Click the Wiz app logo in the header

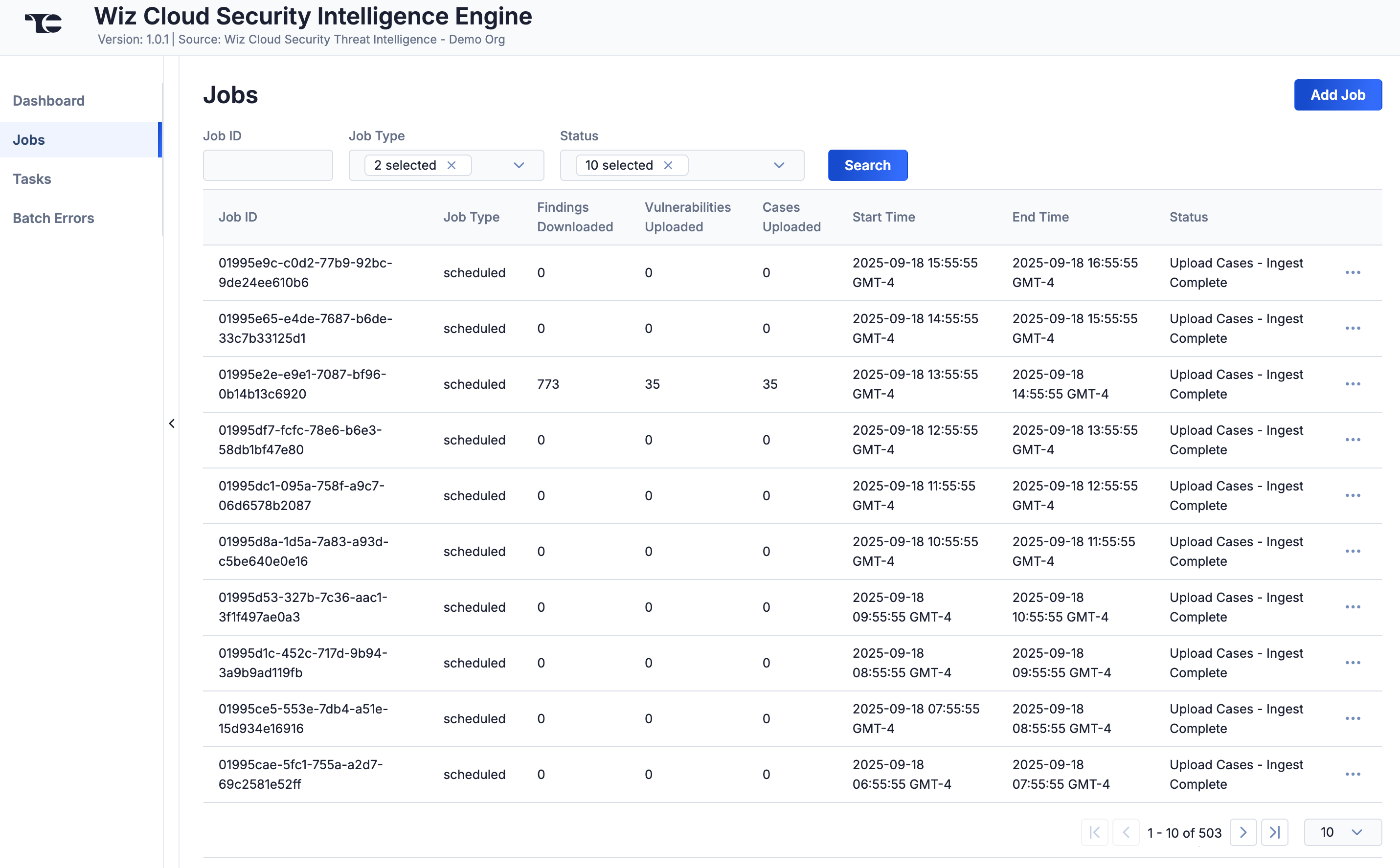(43, 23)
